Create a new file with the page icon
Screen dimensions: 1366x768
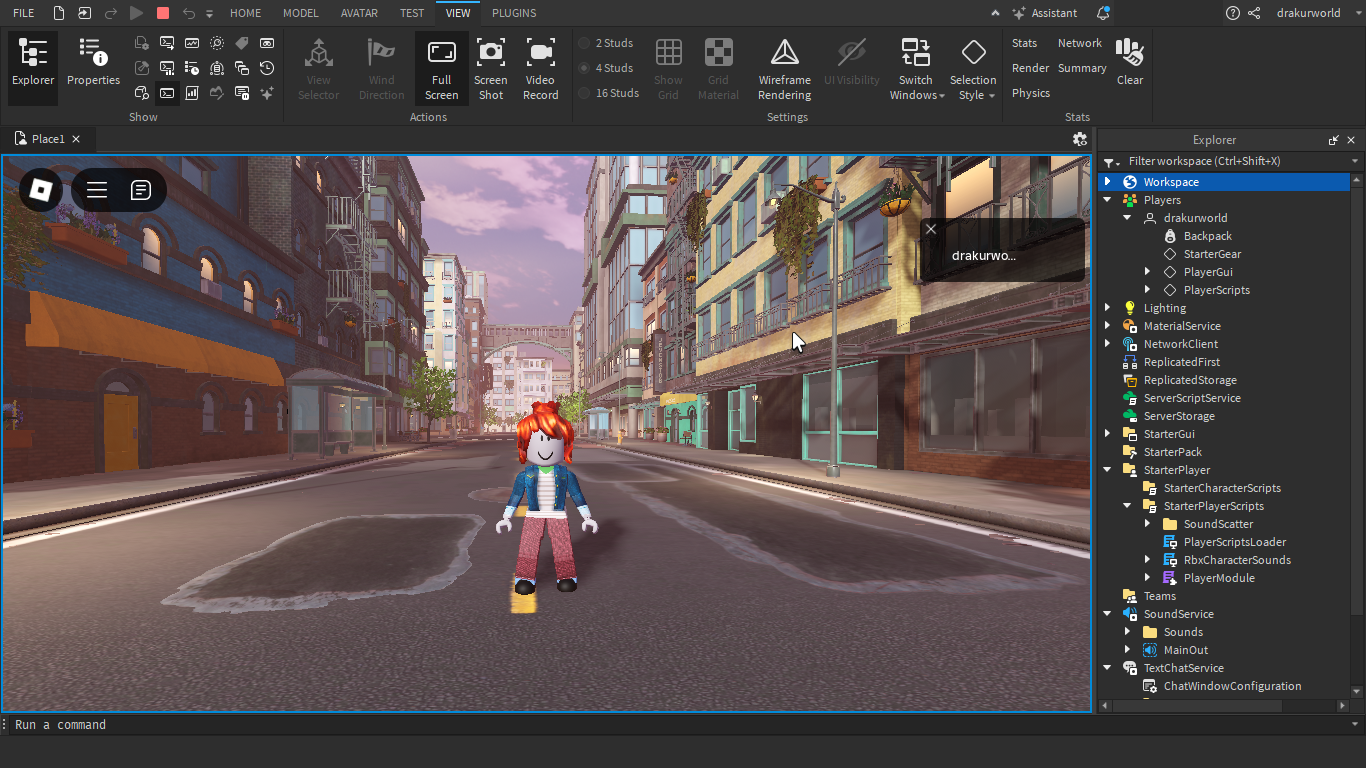59,13
